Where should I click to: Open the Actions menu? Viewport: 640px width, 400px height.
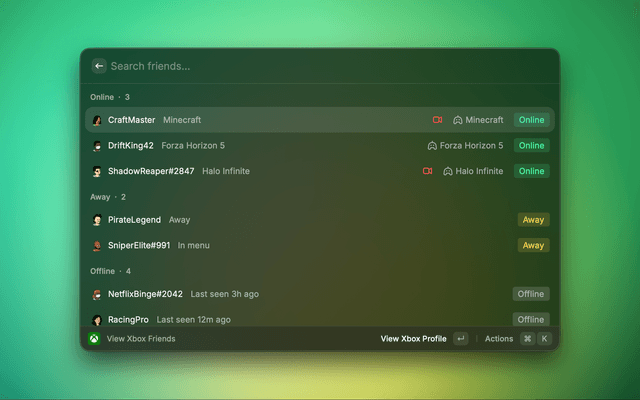tap(499, 339)
